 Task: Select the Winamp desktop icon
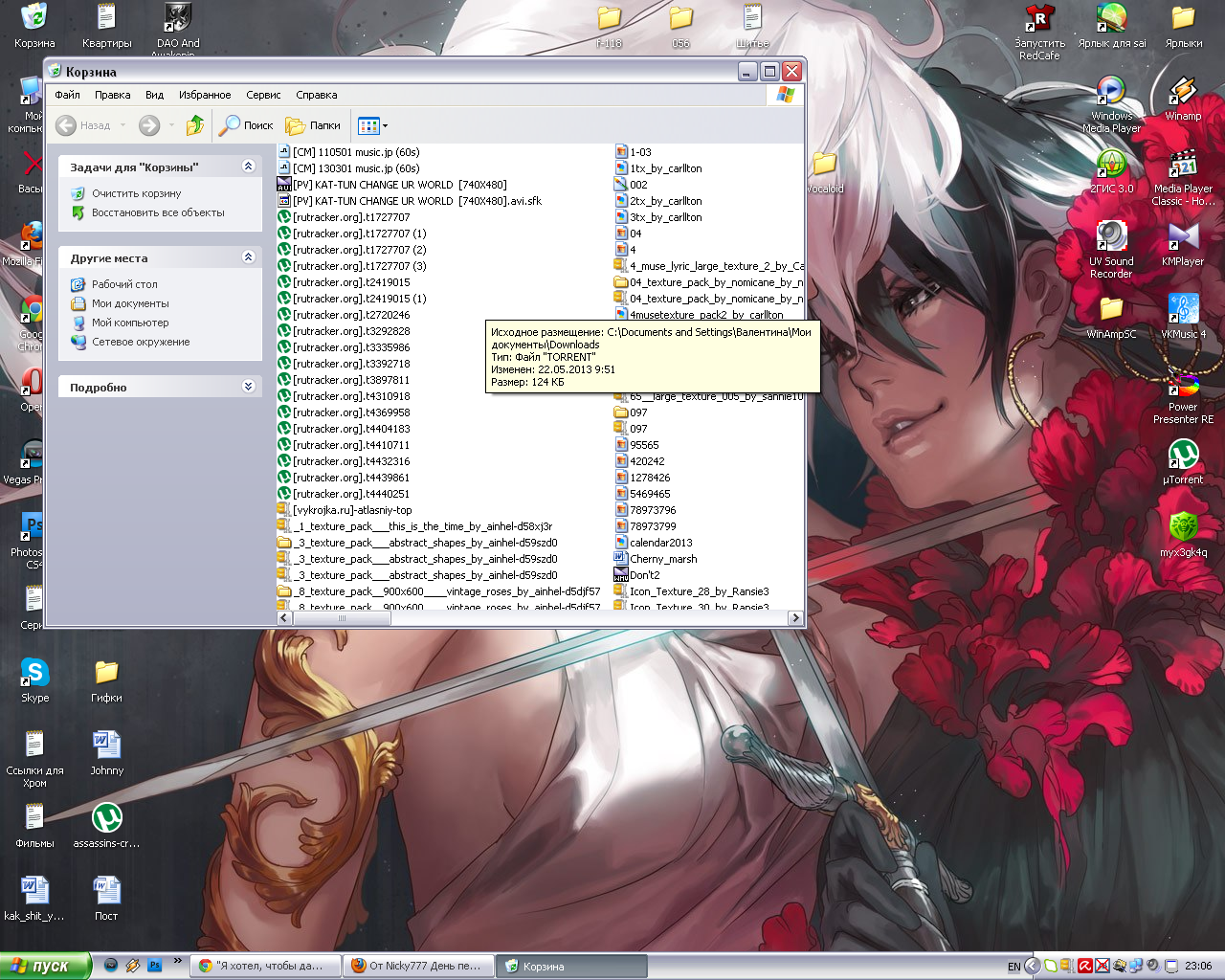point(1183,97)
